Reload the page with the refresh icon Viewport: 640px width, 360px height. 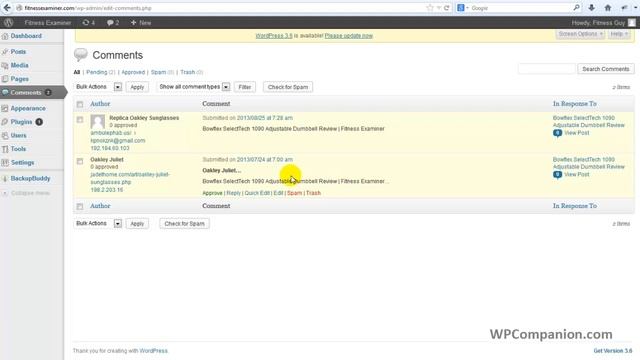[x=447, y=8]
